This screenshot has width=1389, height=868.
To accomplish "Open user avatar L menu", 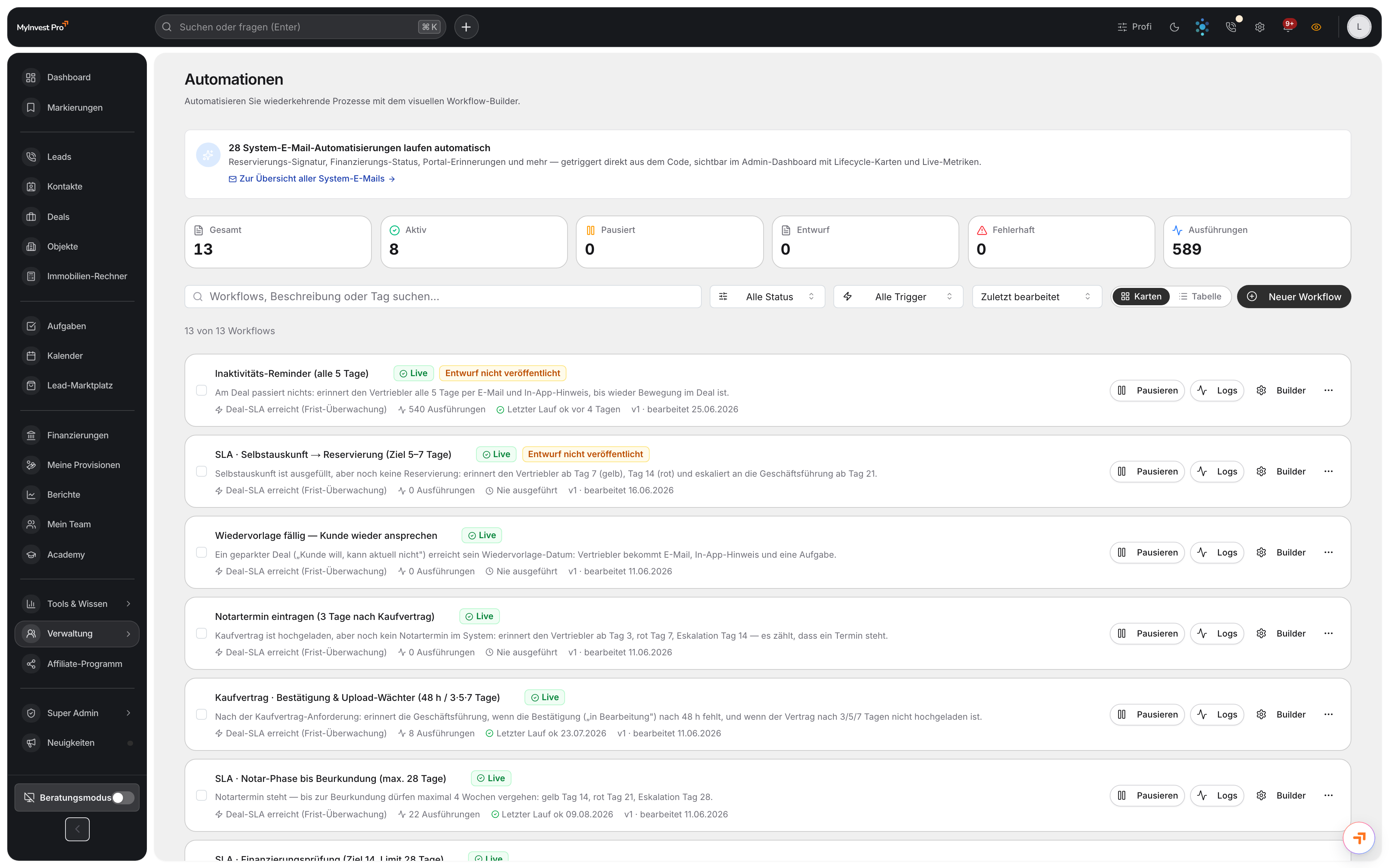I will pyautogui.click(x=1359, y=27).
